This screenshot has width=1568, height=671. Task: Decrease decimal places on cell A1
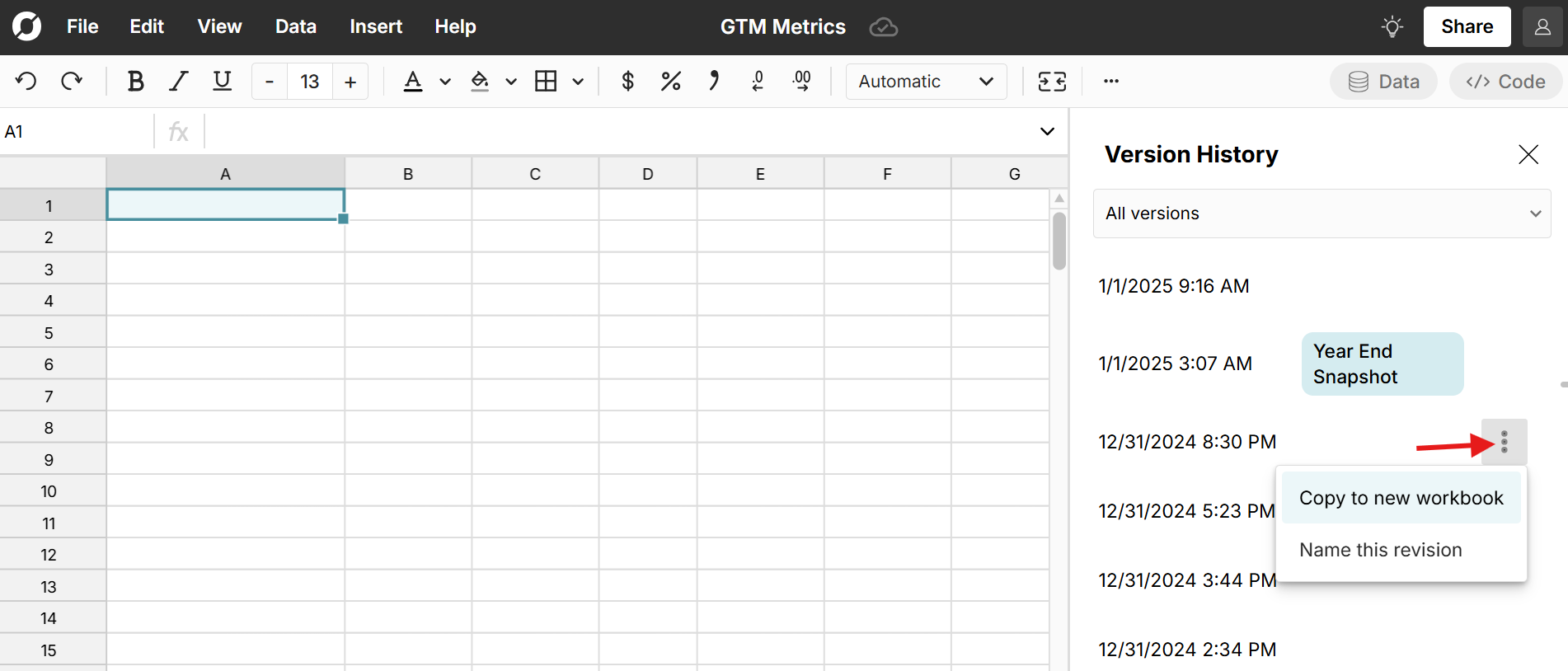[x=758, y=81]
